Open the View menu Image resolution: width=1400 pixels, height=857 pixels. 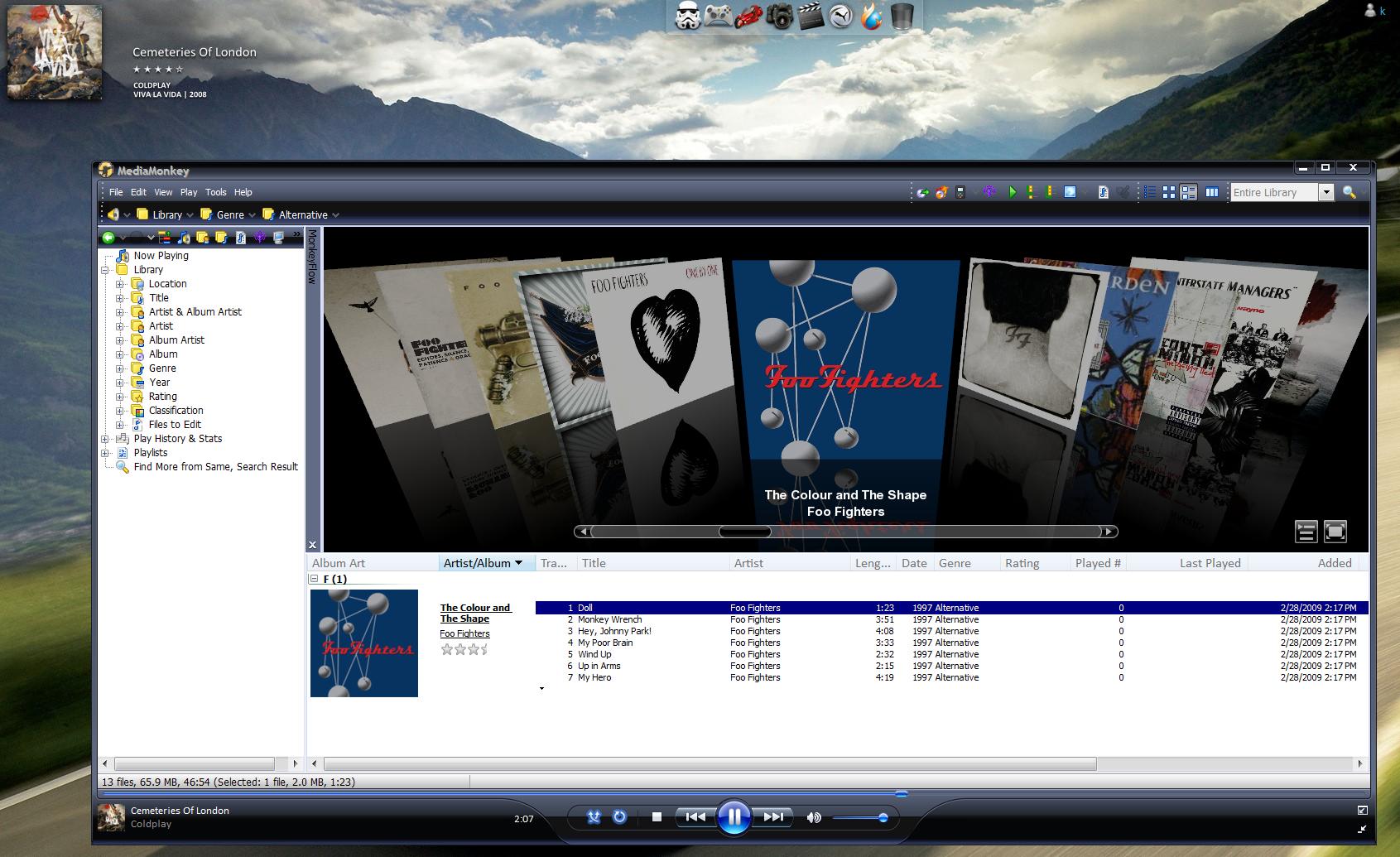(162, 191)
